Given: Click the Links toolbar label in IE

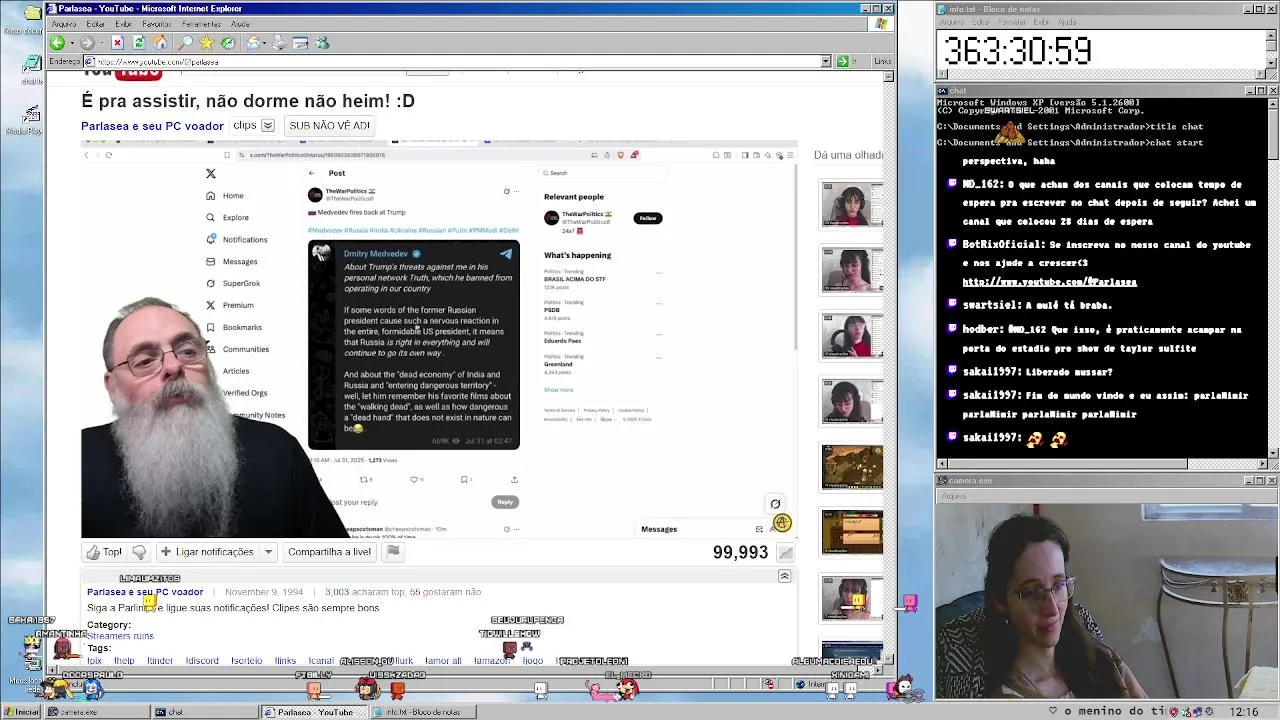Looking at the screenshot, I should [882, 62].
